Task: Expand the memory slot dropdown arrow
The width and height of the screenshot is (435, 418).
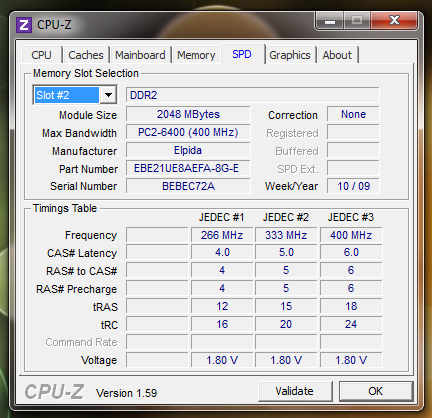Action: (x=108, y=95)
